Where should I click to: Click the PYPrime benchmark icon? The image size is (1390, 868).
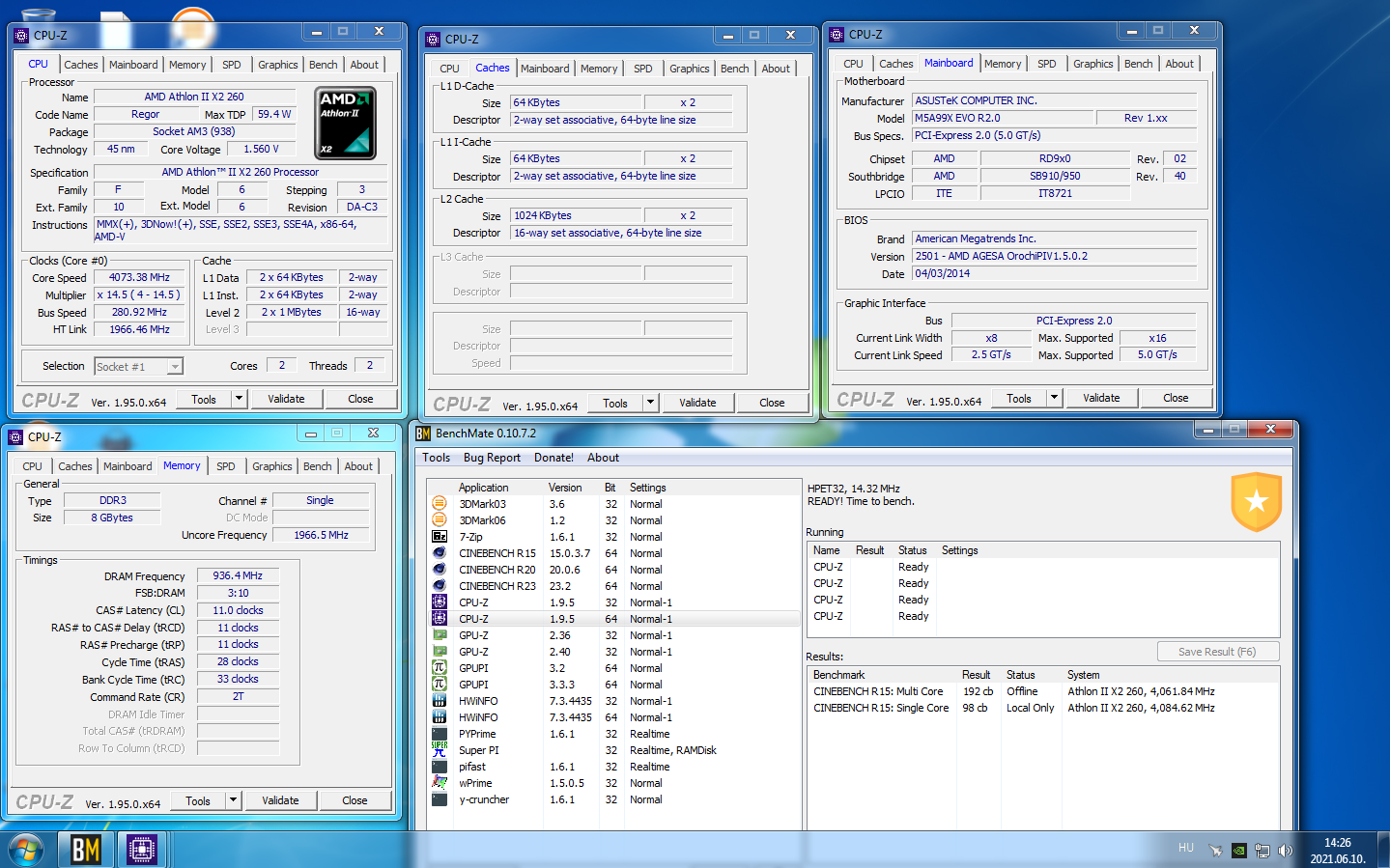[x=440, y=734]
